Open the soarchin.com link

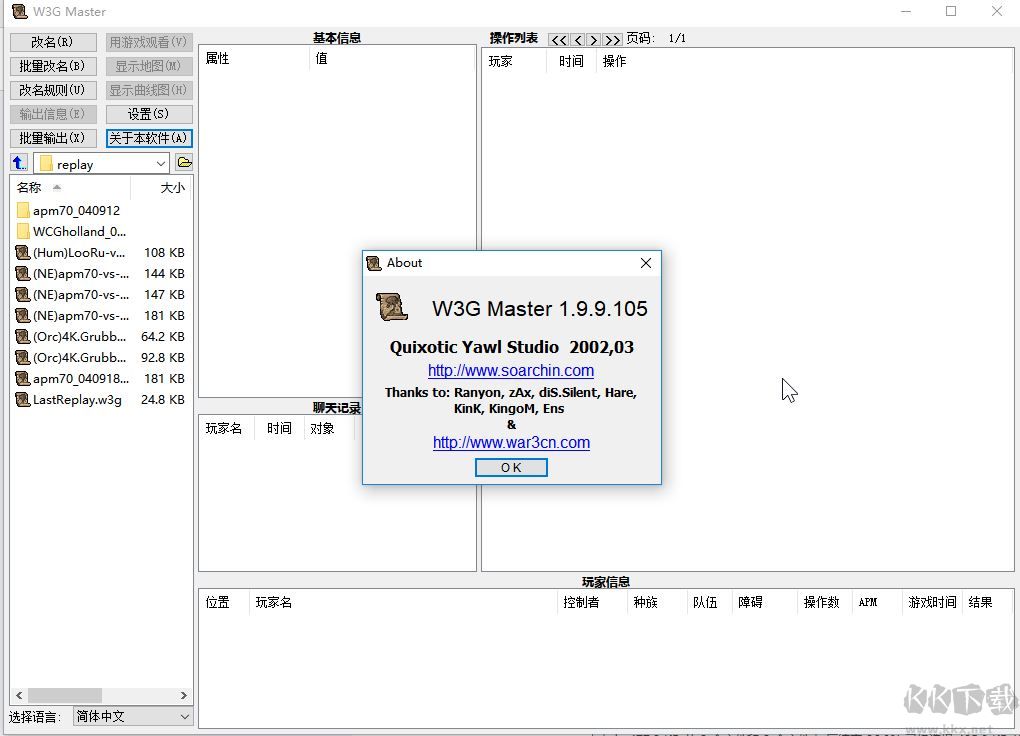pyautogui.click(x=511, y=370)
